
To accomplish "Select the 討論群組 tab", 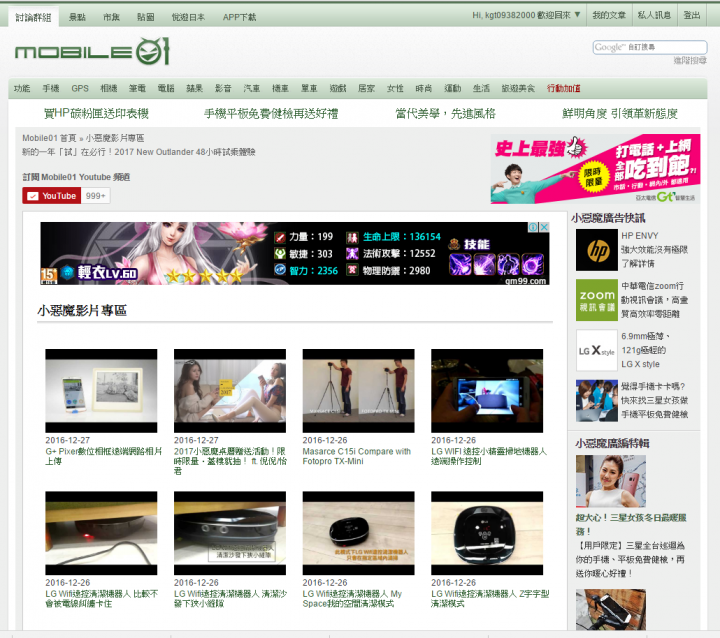I will (x=33, y=17).
